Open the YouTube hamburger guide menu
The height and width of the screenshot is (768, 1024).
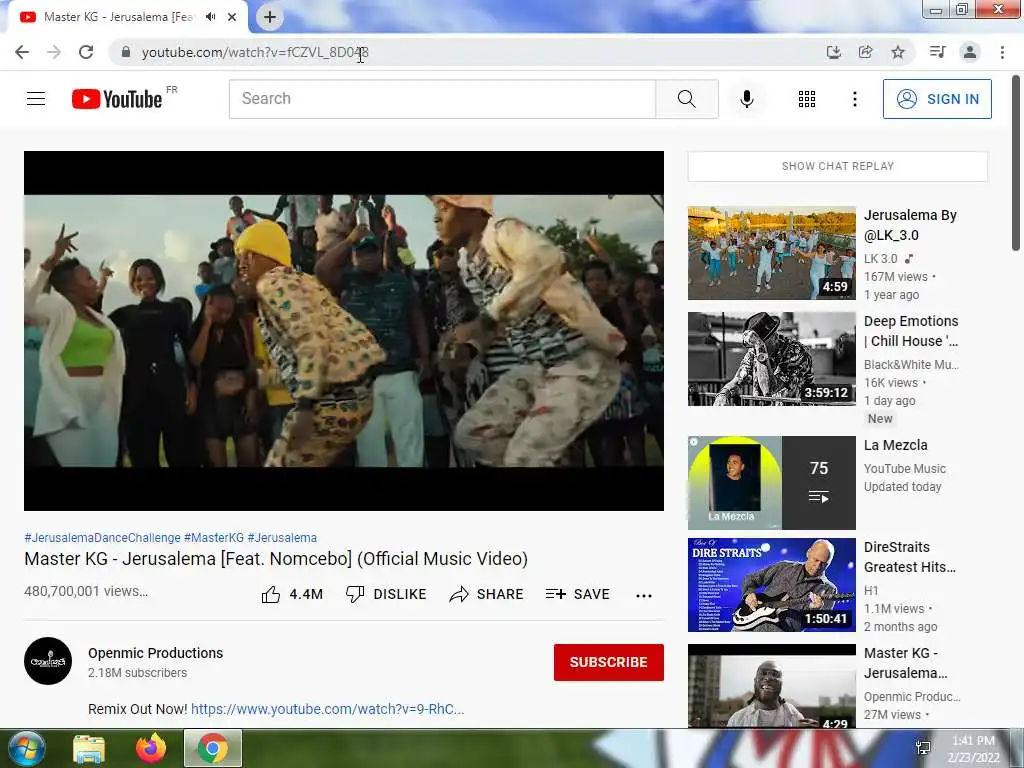pos(36,99)
